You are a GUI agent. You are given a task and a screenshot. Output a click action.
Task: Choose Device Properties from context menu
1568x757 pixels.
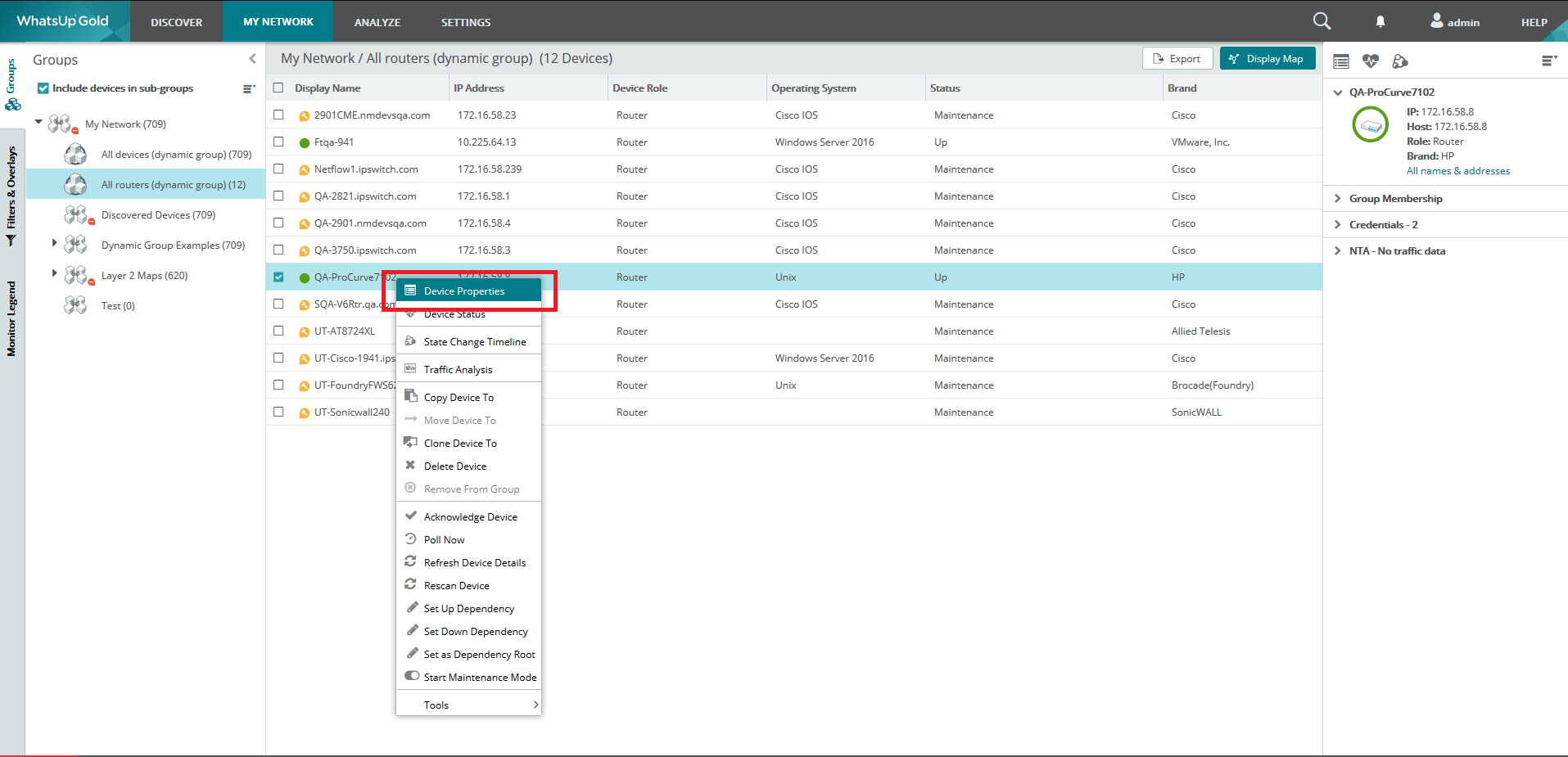(x=464, y=290)
